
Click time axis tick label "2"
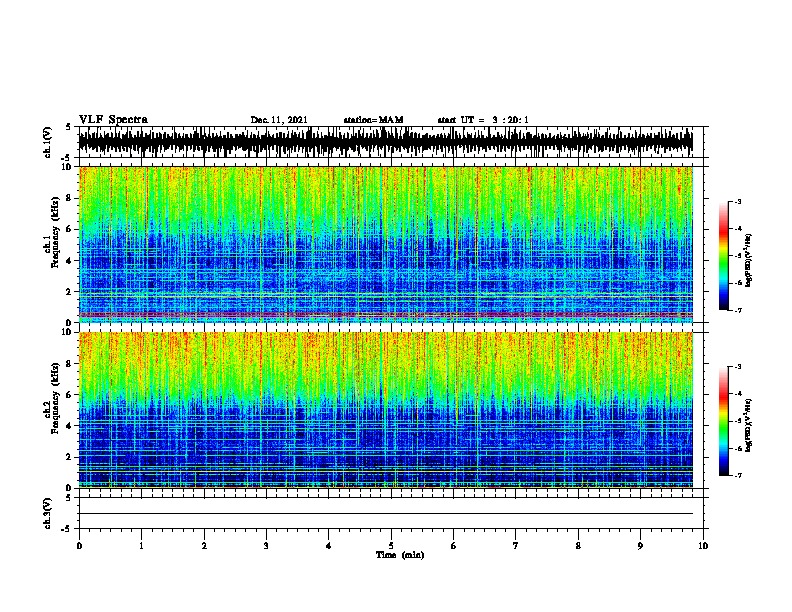click(204, 546)
